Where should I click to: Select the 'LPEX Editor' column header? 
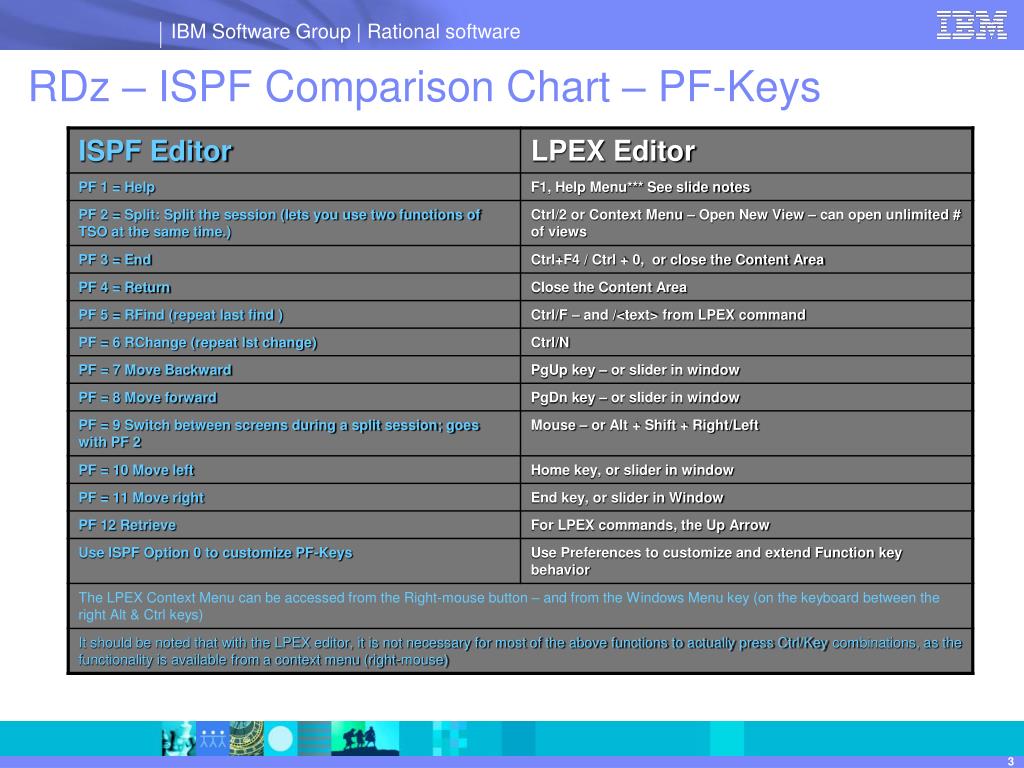[x=746, y=151]
